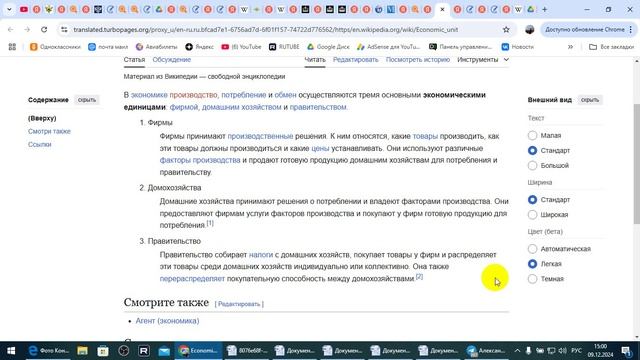Show hidden tray icons with the chevron
The image size is (640, 360).
point(517,351)
